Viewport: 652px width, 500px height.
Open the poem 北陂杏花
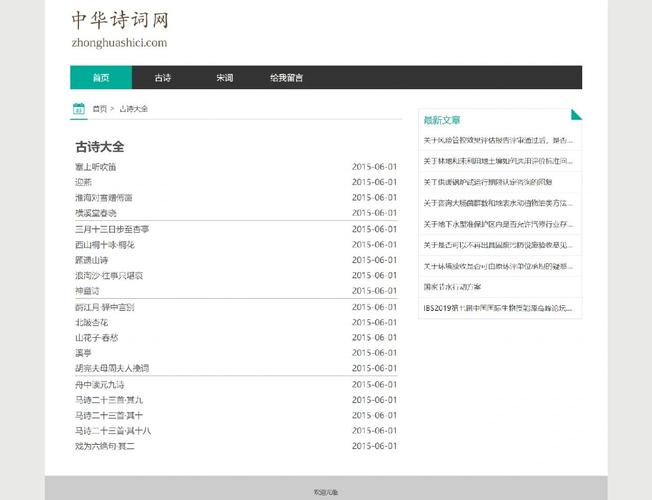(x=91, y=322)
